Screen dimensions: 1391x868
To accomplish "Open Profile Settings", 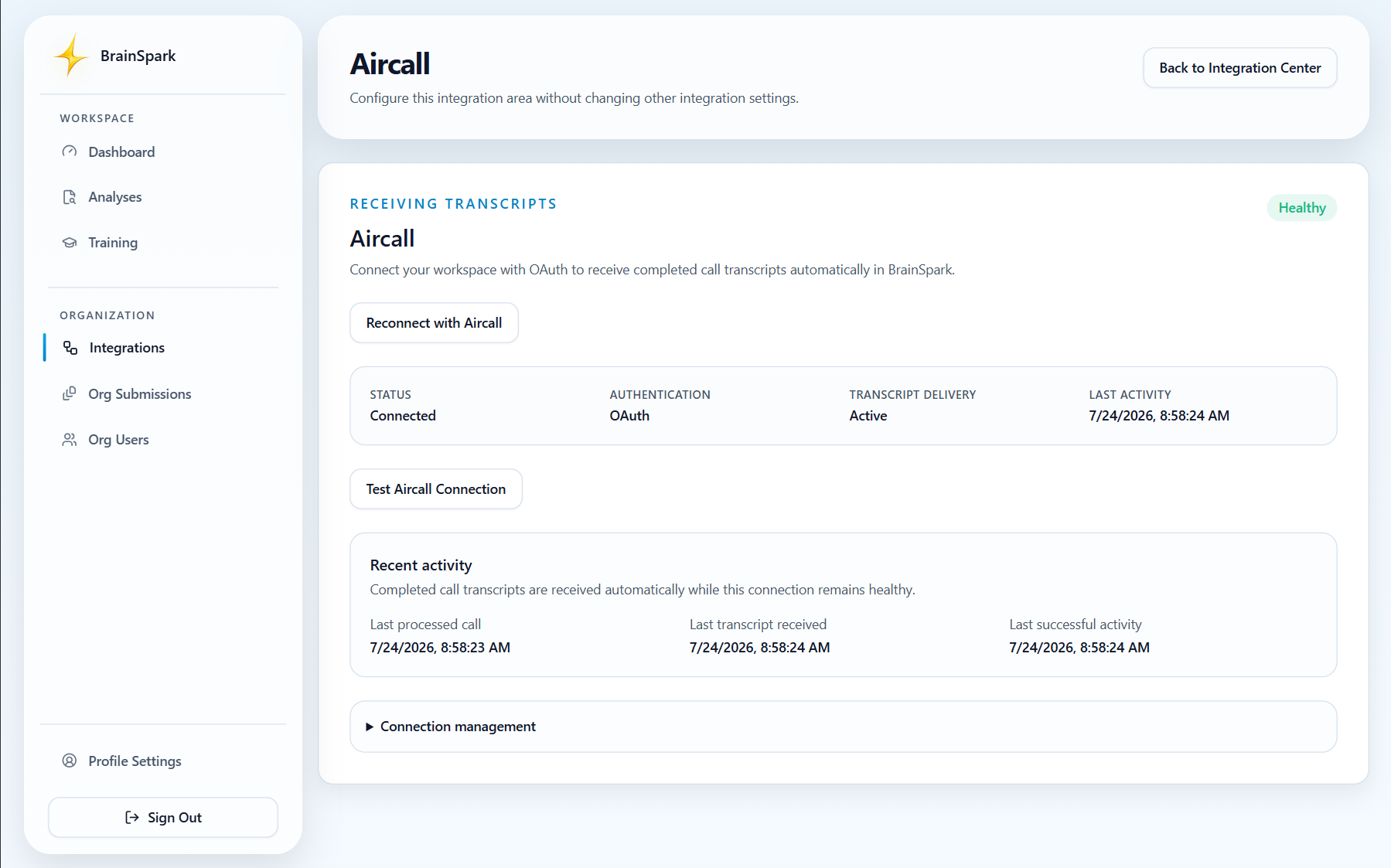I will pos(163,761).
